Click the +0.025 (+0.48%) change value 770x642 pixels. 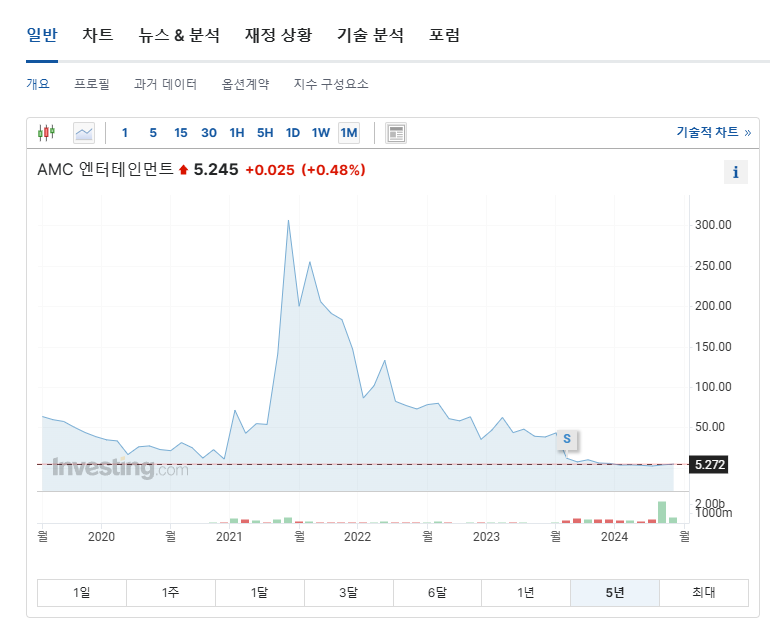pyautogui.click(x=305, y=170)
